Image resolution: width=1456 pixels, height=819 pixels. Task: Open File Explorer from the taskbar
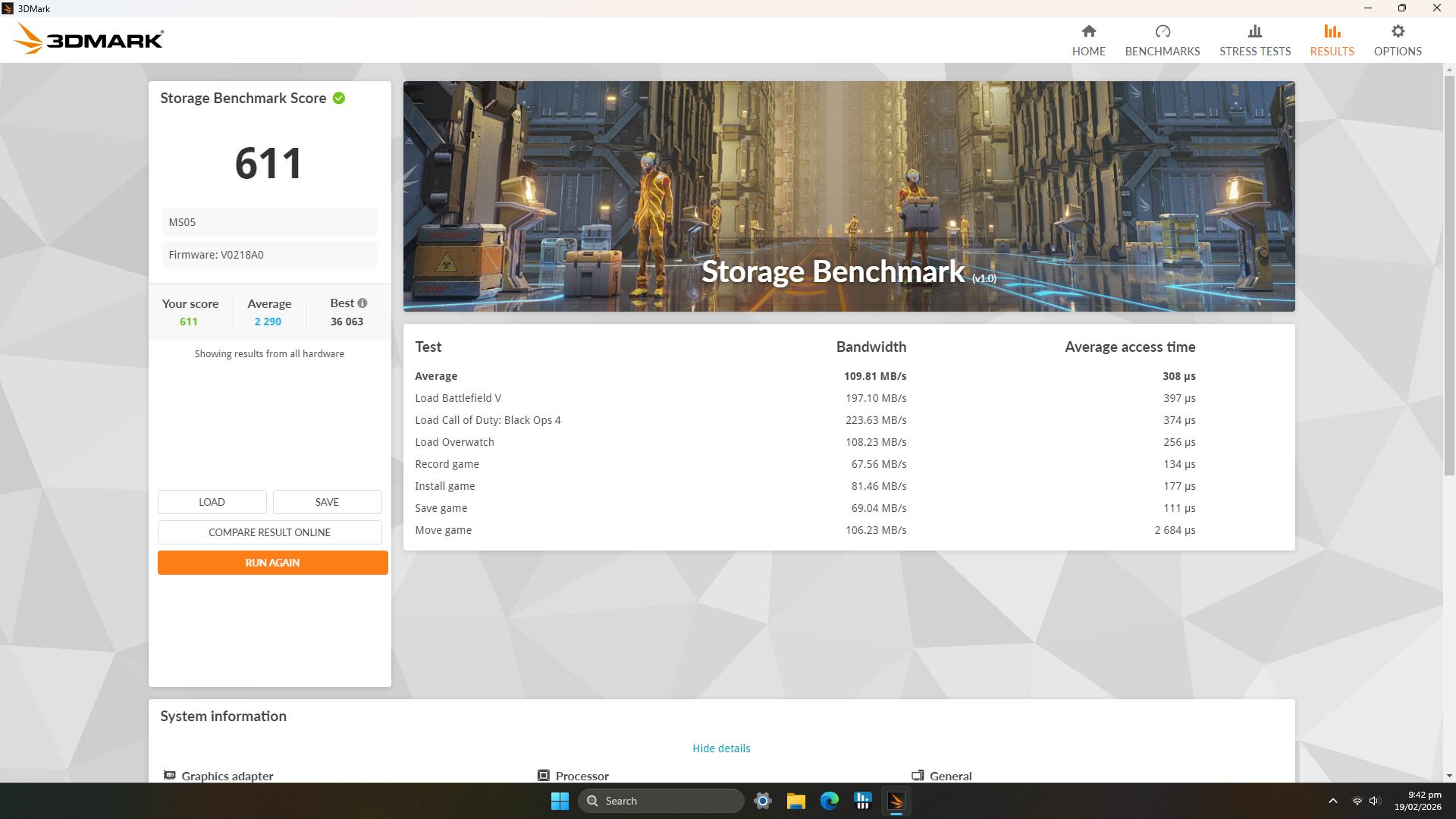coord(795,801)
